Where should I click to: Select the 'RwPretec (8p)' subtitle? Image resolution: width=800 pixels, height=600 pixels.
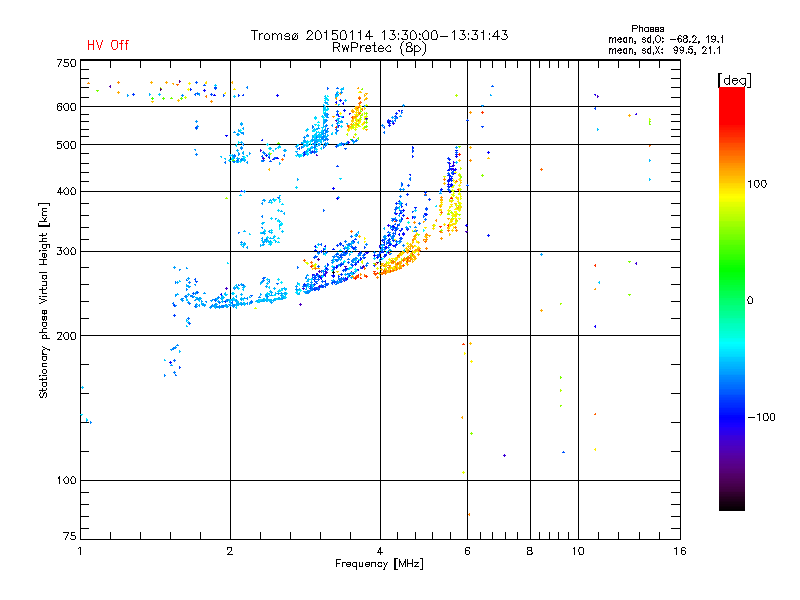(379, 48)
